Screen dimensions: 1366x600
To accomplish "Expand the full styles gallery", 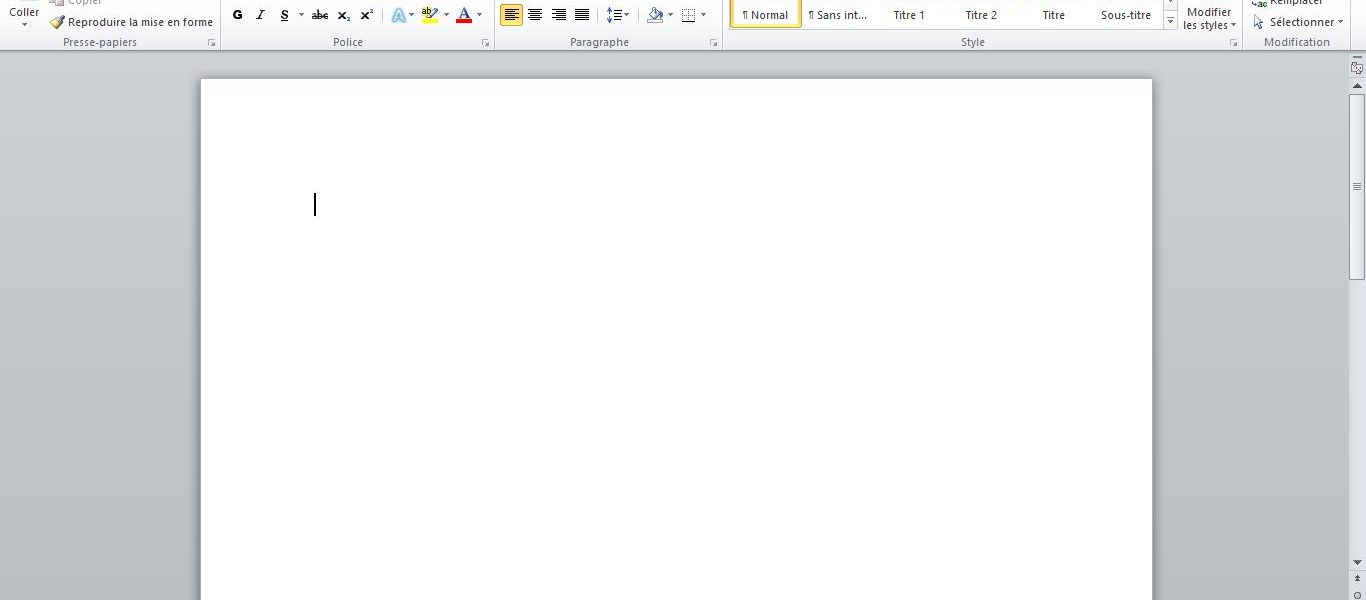I will (x=1171, y=21).
